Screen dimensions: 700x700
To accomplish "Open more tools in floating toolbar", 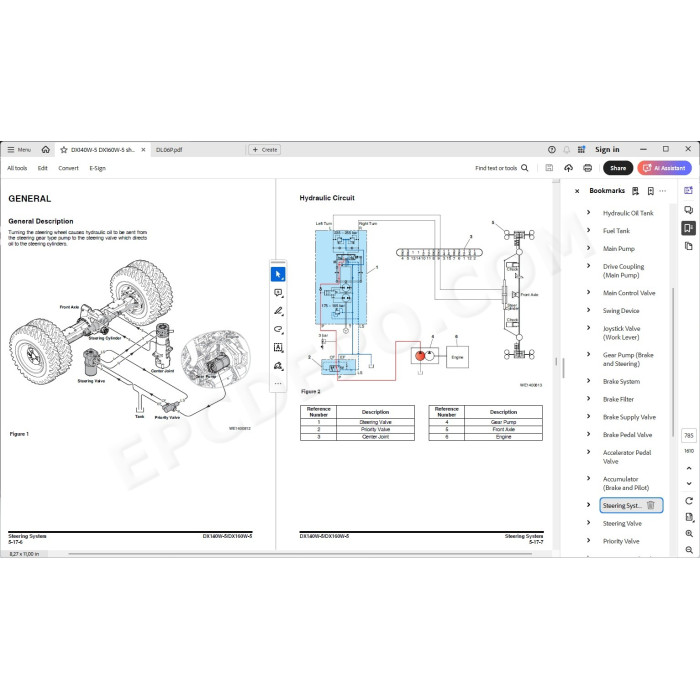I will (278, 383).
